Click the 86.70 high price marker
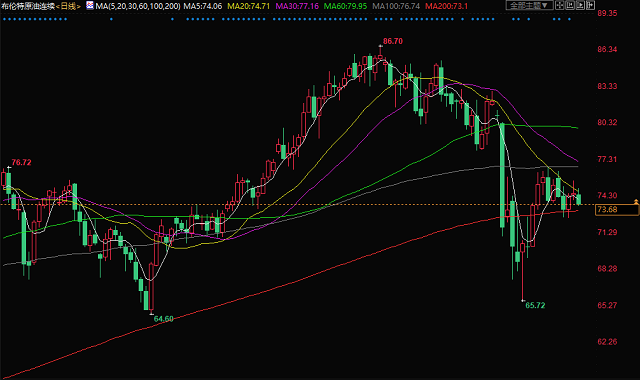The width and height of the screenshot is (640, 380). click(393, 41)
